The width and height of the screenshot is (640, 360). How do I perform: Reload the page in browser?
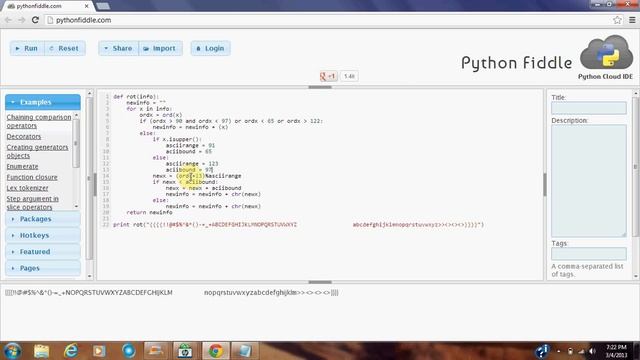[35, 20]
